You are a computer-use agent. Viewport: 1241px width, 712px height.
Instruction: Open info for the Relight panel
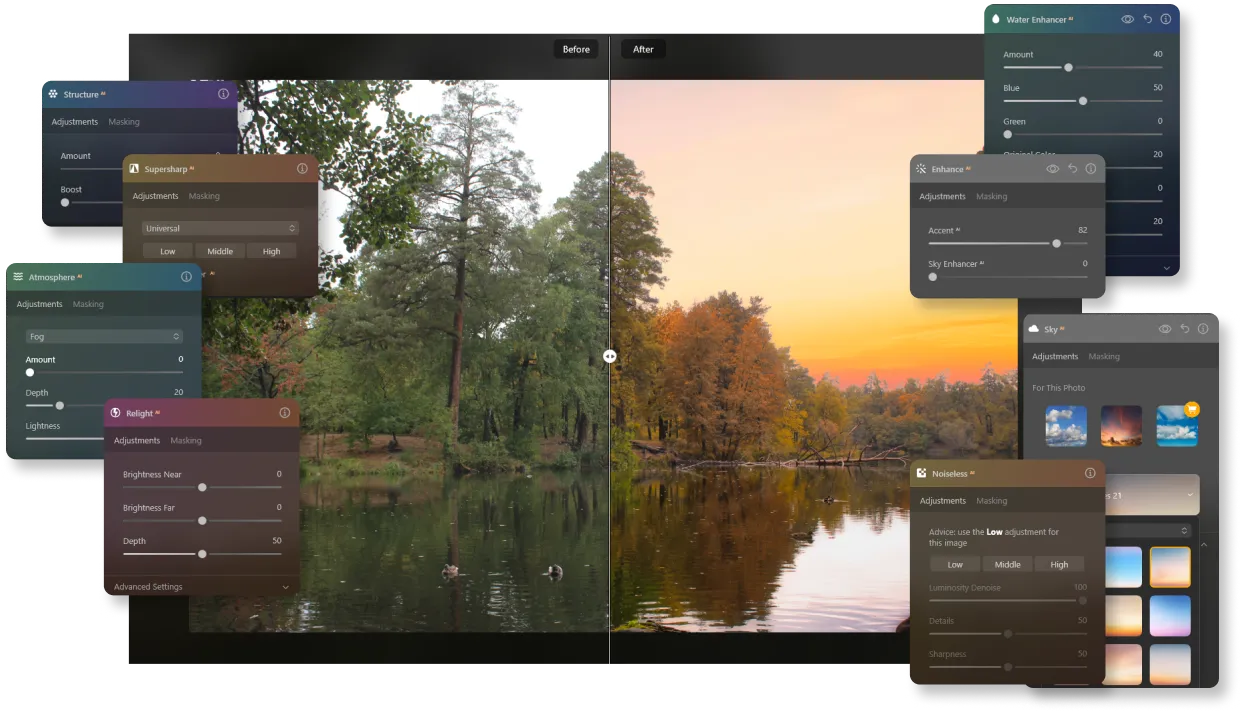tap(285, 413)
